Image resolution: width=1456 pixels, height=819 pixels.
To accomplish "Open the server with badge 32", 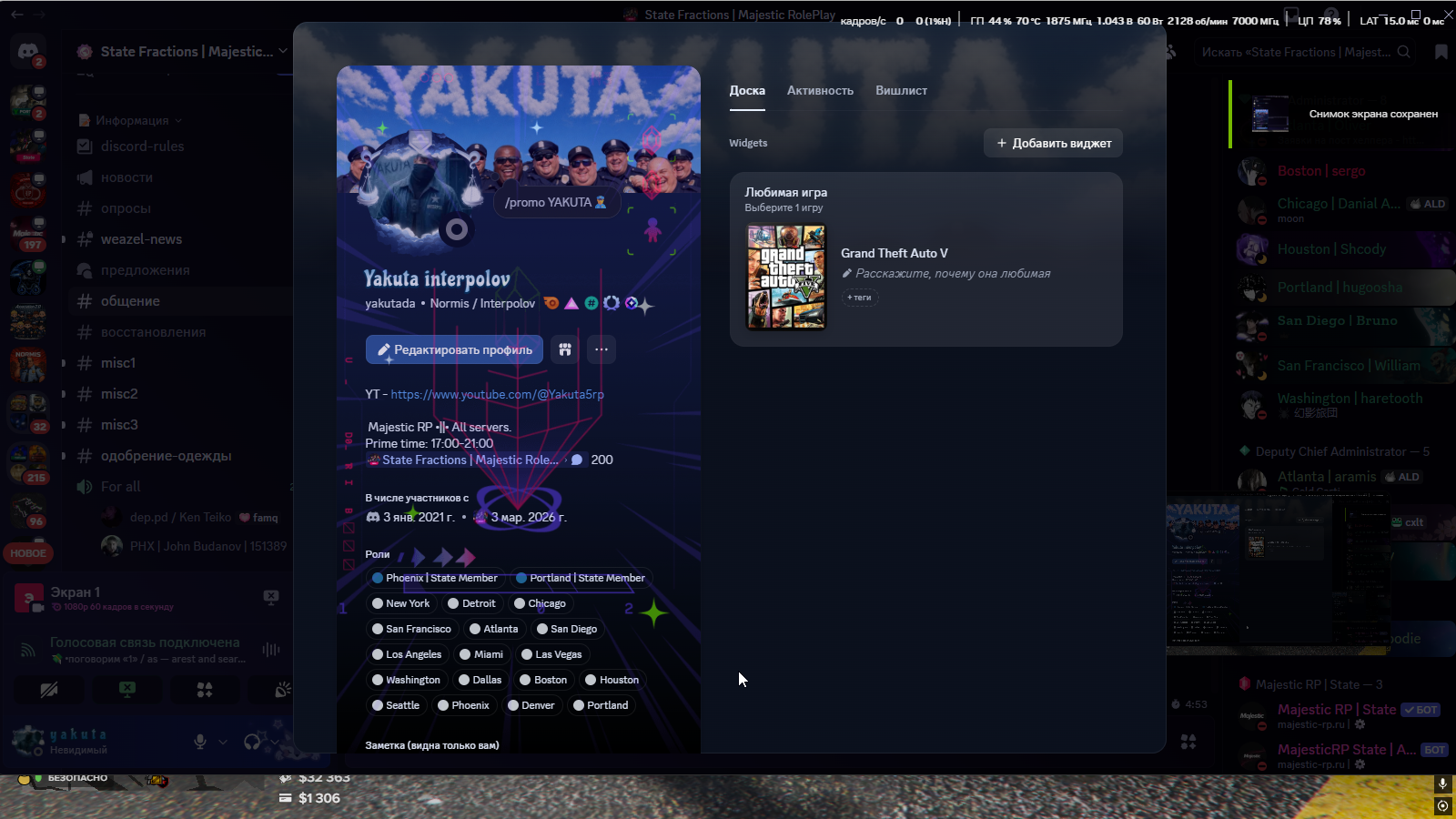I will point(28,412).
